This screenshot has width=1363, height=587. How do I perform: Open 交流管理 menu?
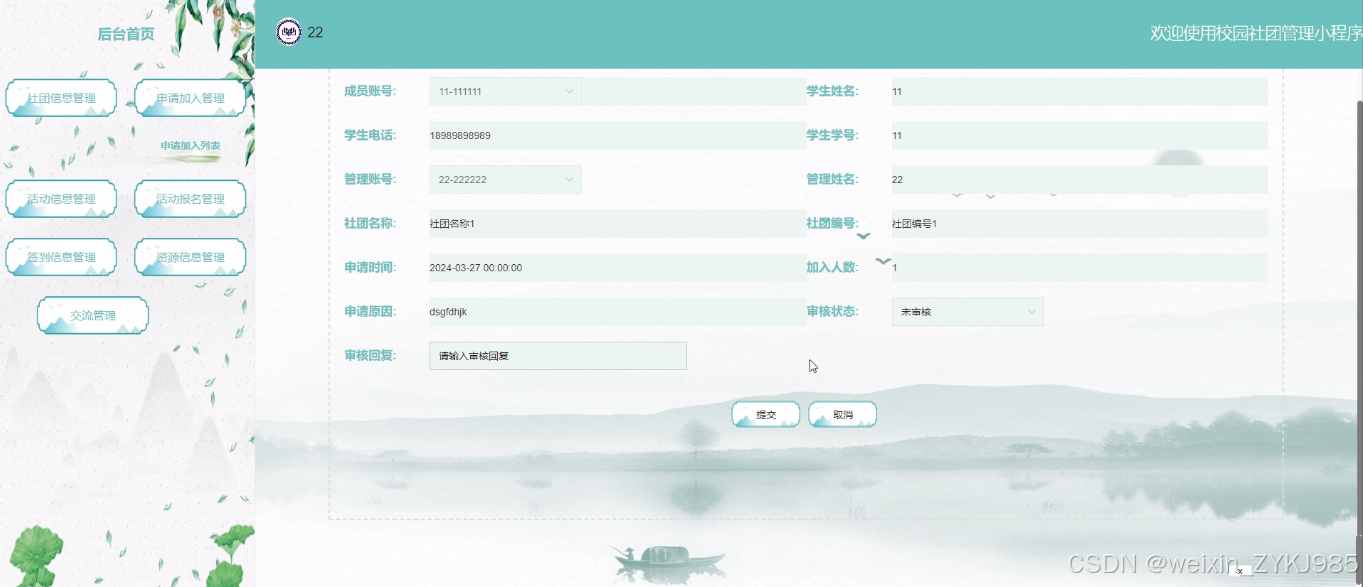click(x=93, y=315)
